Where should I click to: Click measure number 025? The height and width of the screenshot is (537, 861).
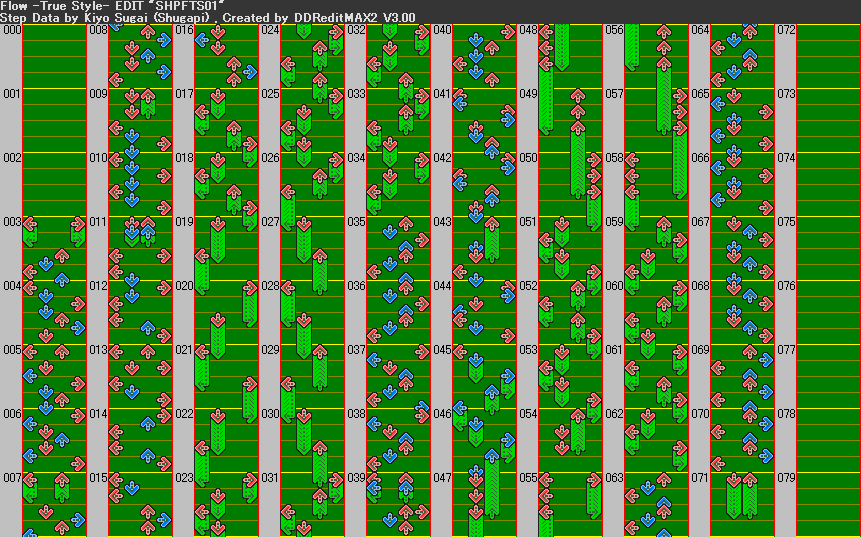(270, 94)
